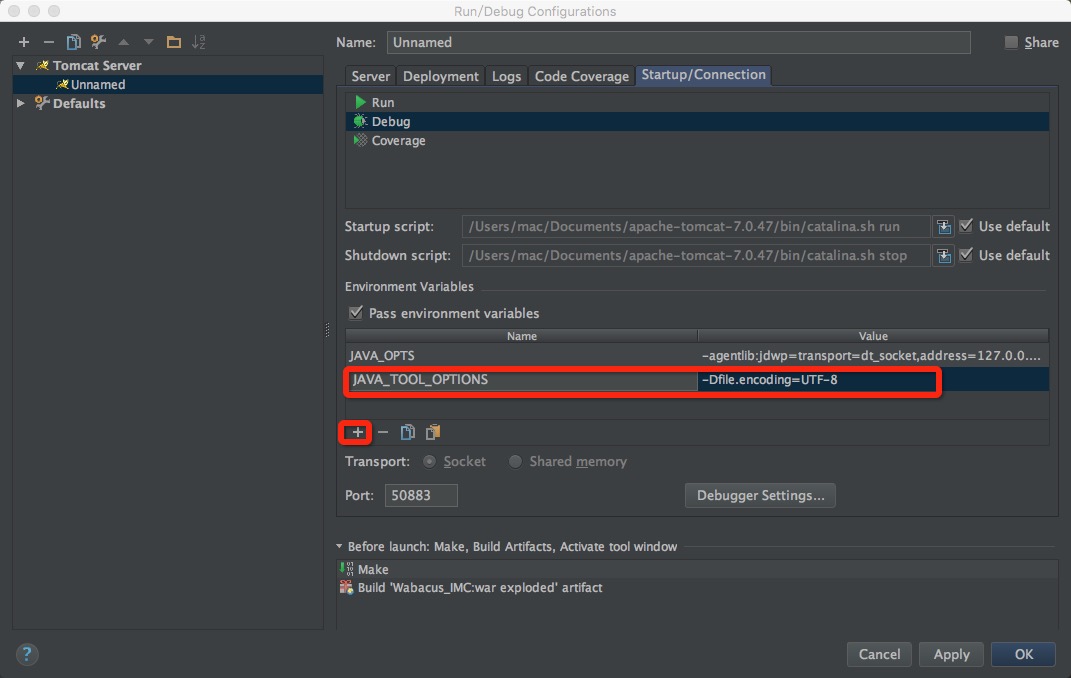1071x678 pixels.
Task: Collapse the Before launch section
Action: coord(339,547)
